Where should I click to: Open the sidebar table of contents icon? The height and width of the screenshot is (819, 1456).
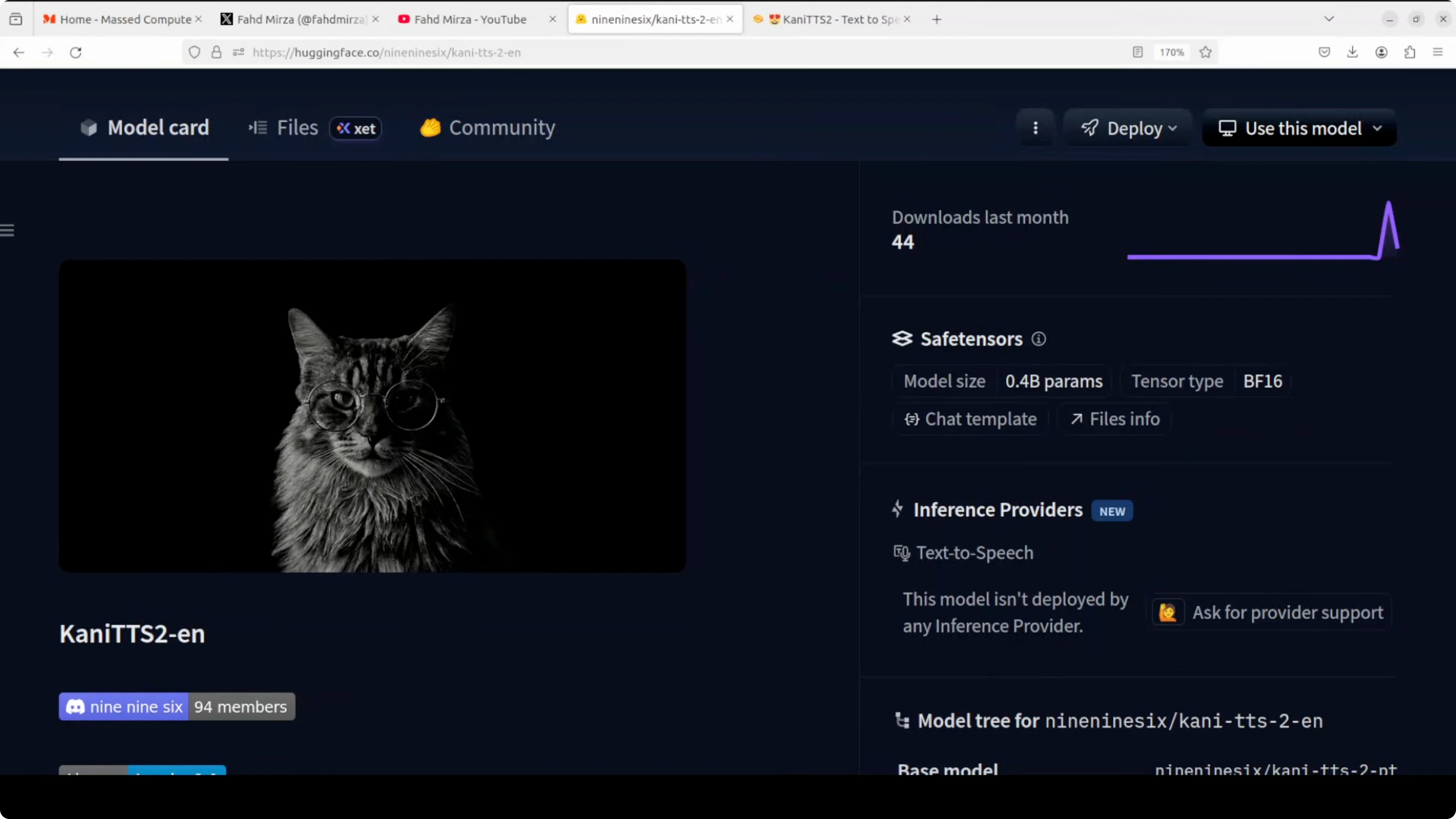[x=8, y=230]
